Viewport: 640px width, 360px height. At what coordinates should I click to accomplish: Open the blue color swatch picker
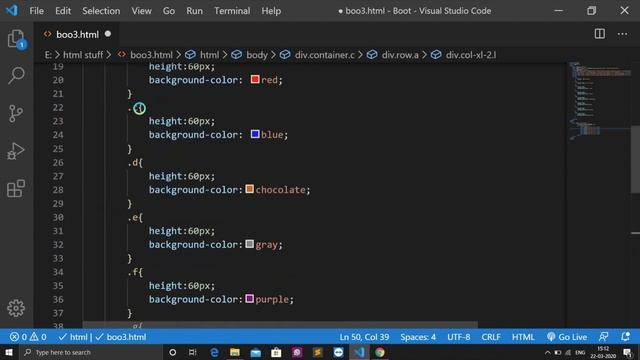tap(255, 134)
